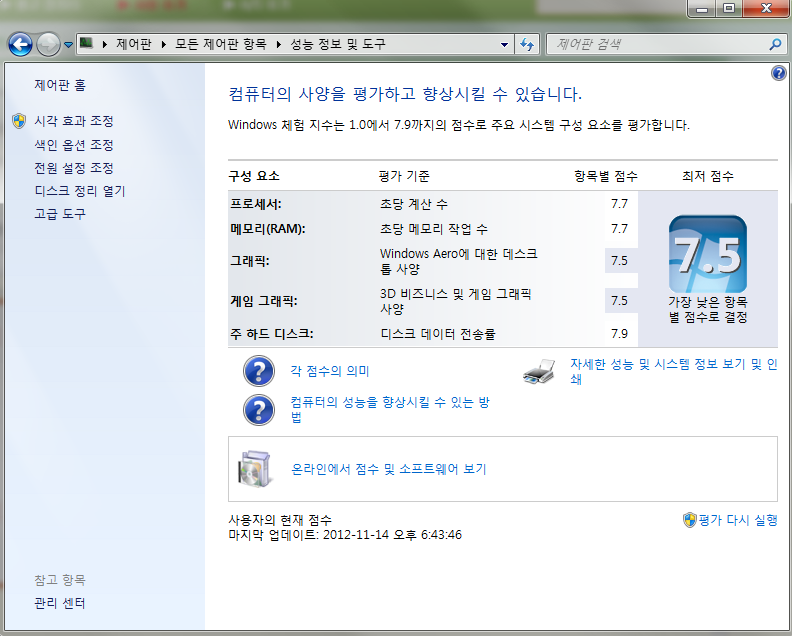Click 최저 점수 column header
The height and width of the screenshot is (636, 792).
coord(708,176)
